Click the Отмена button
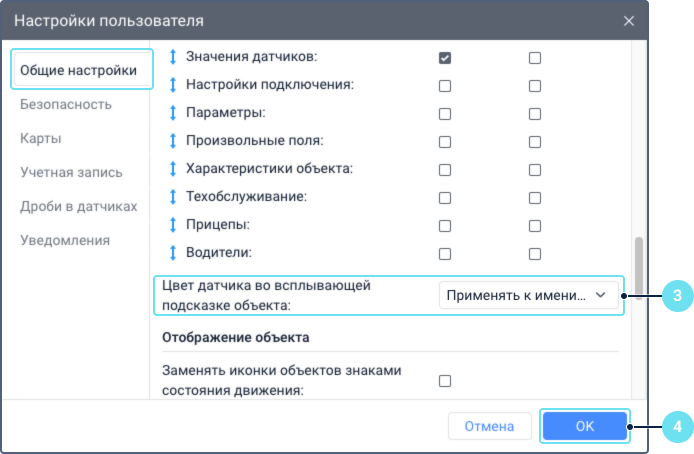 (x=489, y=426)
